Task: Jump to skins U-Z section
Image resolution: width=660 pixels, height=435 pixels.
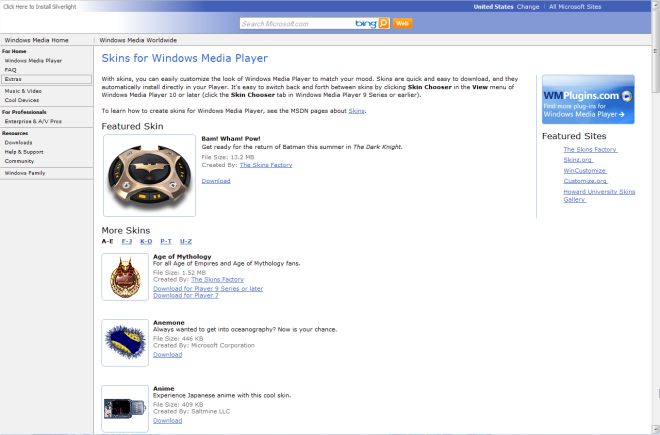Action: (x=186, y=241)
